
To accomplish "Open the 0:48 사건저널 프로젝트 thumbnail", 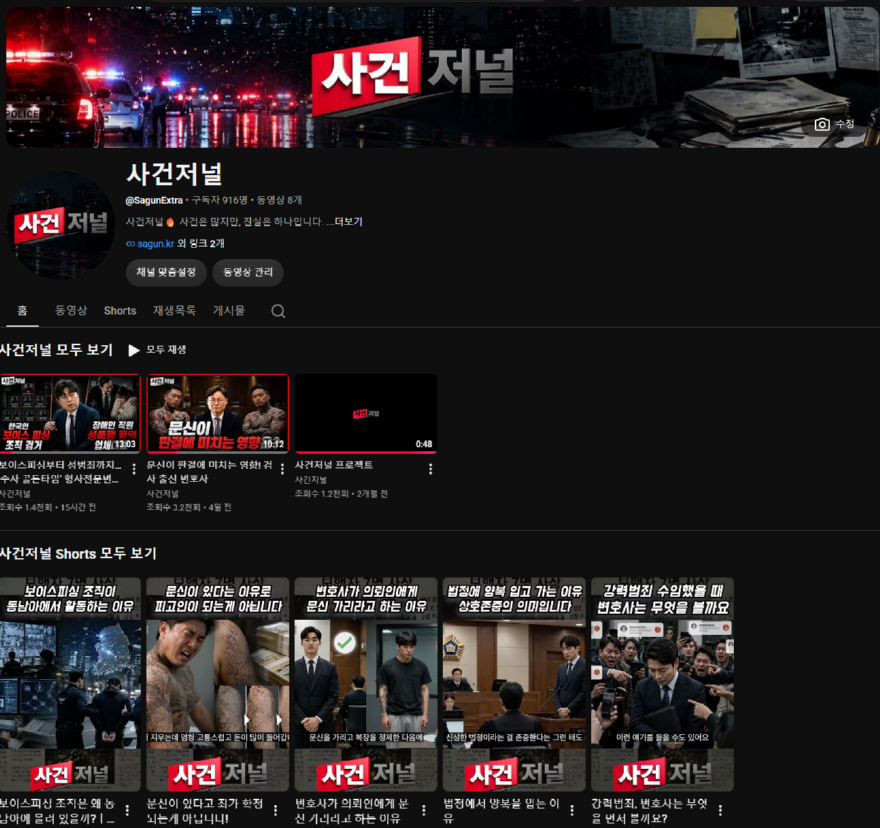I will click(366, 413).
